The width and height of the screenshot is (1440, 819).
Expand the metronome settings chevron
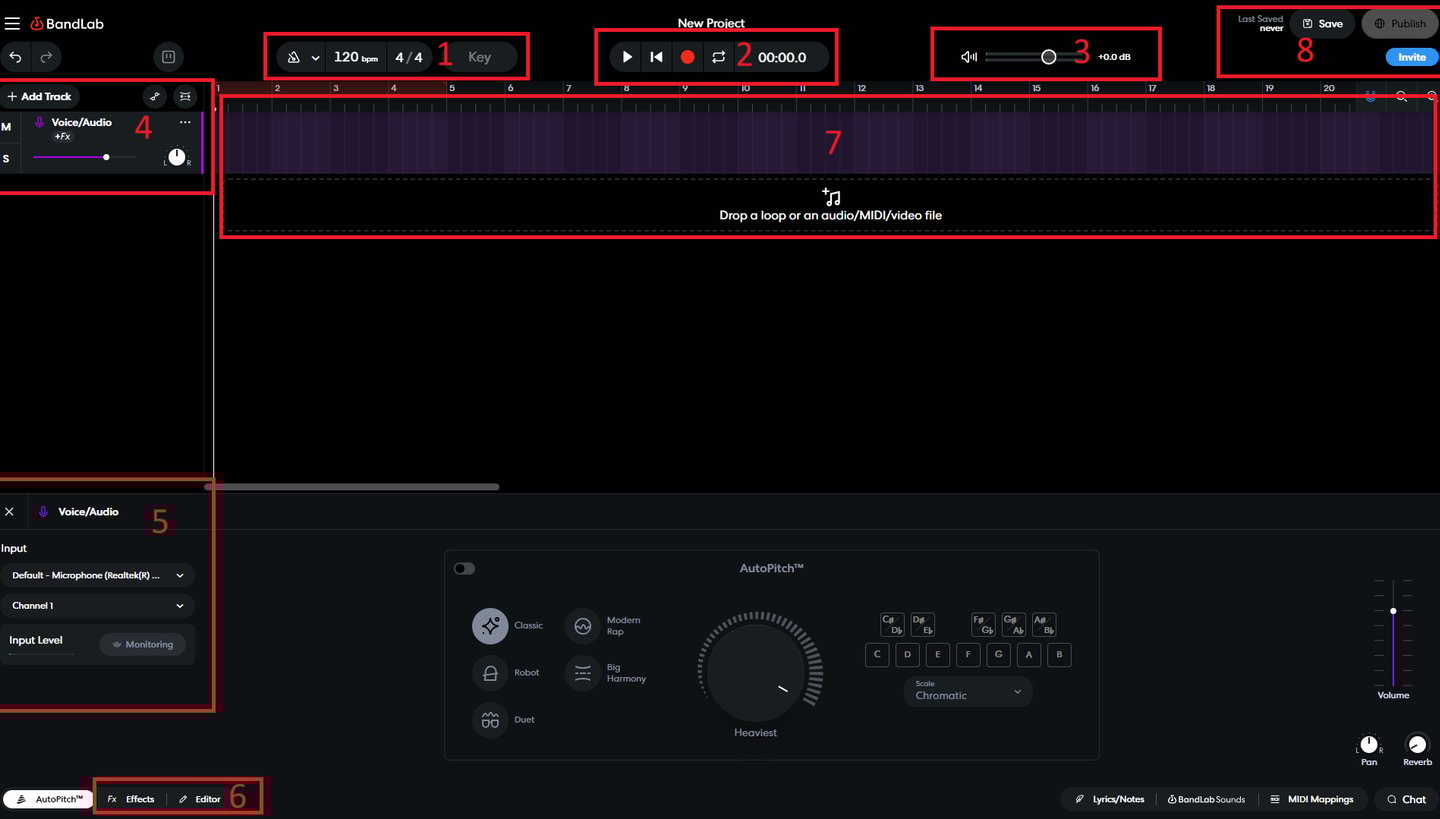315,58
